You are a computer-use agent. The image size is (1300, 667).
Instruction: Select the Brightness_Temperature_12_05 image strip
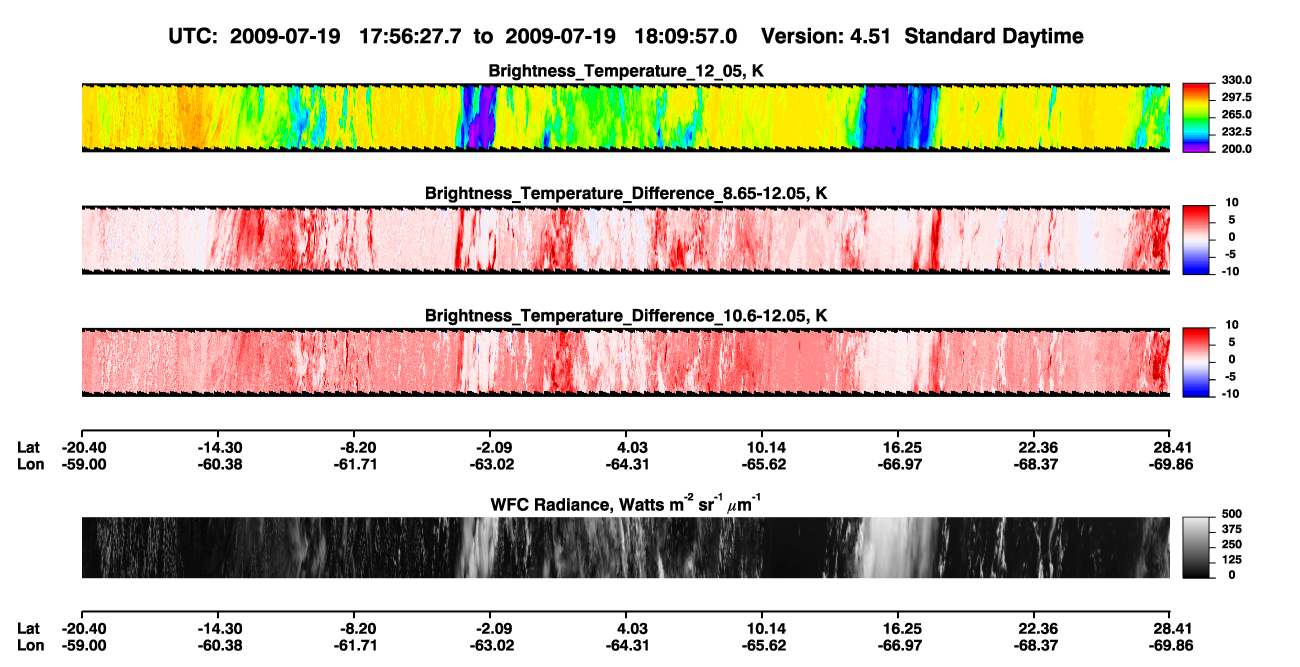626,117
